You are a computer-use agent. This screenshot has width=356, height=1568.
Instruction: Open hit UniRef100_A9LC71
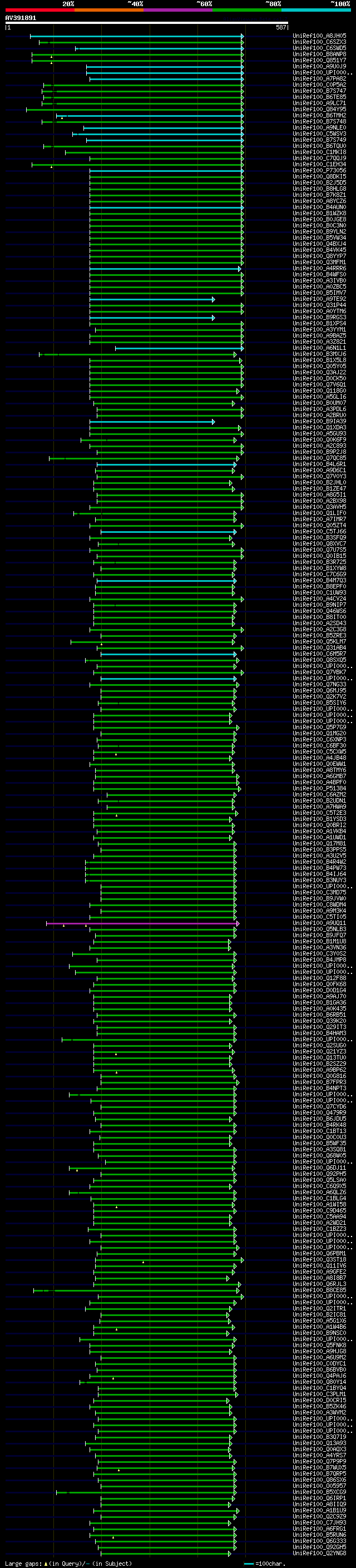(x=319, y=103)
